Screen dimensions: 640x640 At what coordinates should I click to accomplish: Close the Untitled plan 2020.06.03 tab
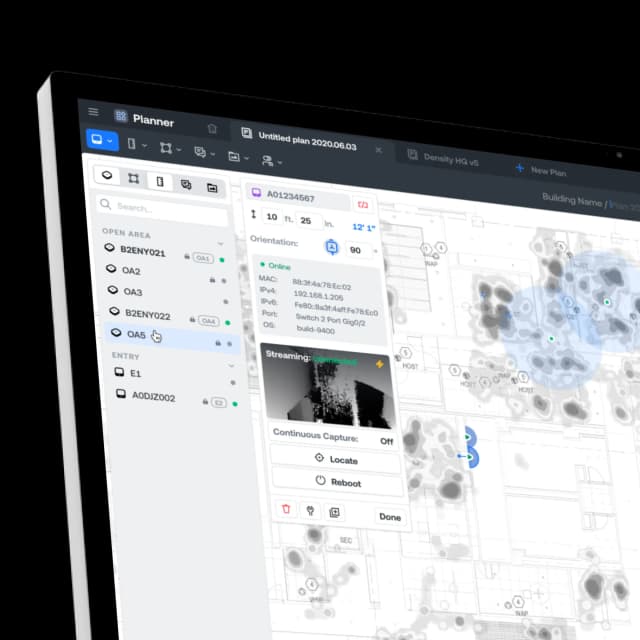379,150
